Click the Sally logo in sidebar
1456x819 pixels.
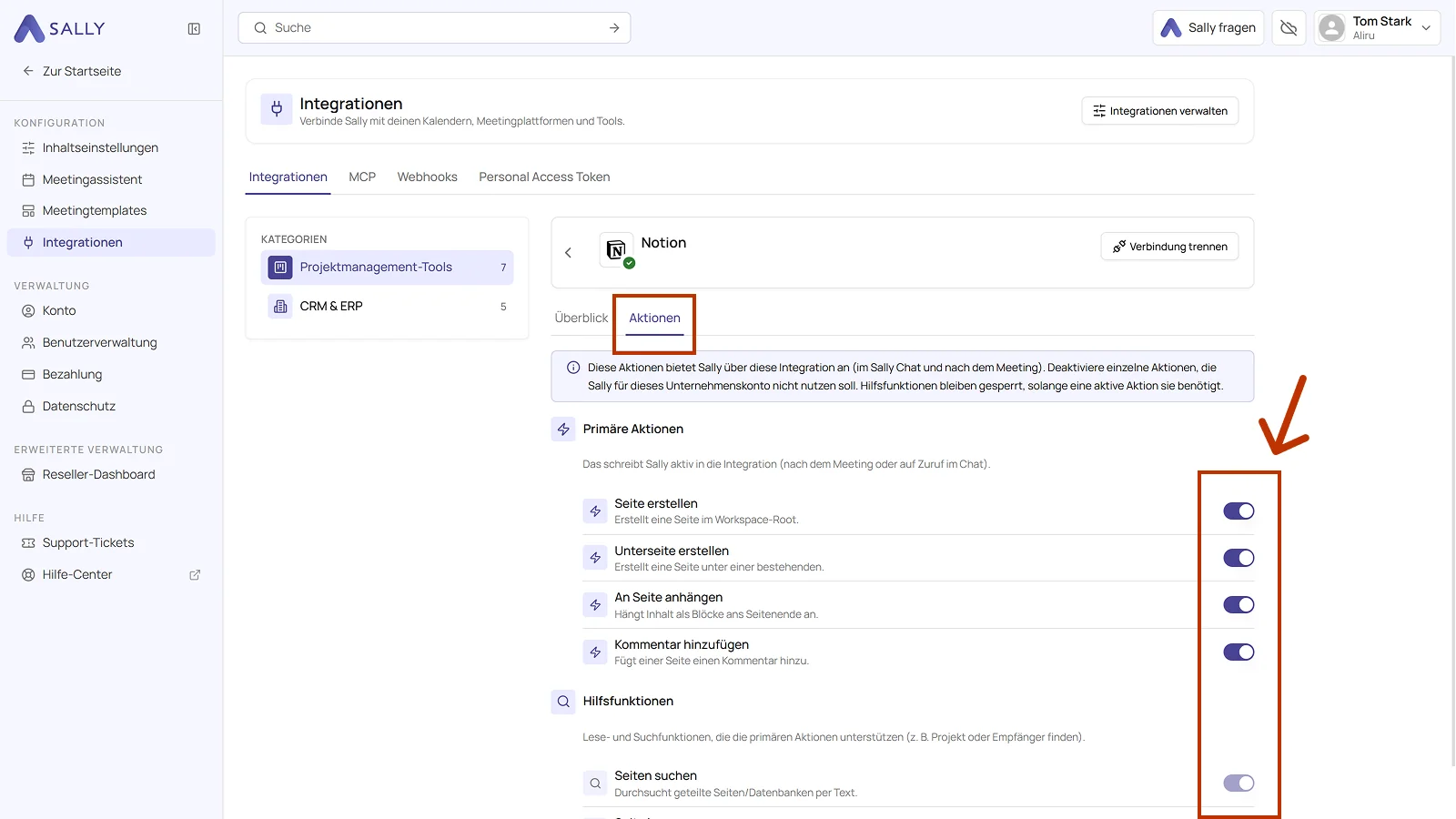click(x=60, y=28)
